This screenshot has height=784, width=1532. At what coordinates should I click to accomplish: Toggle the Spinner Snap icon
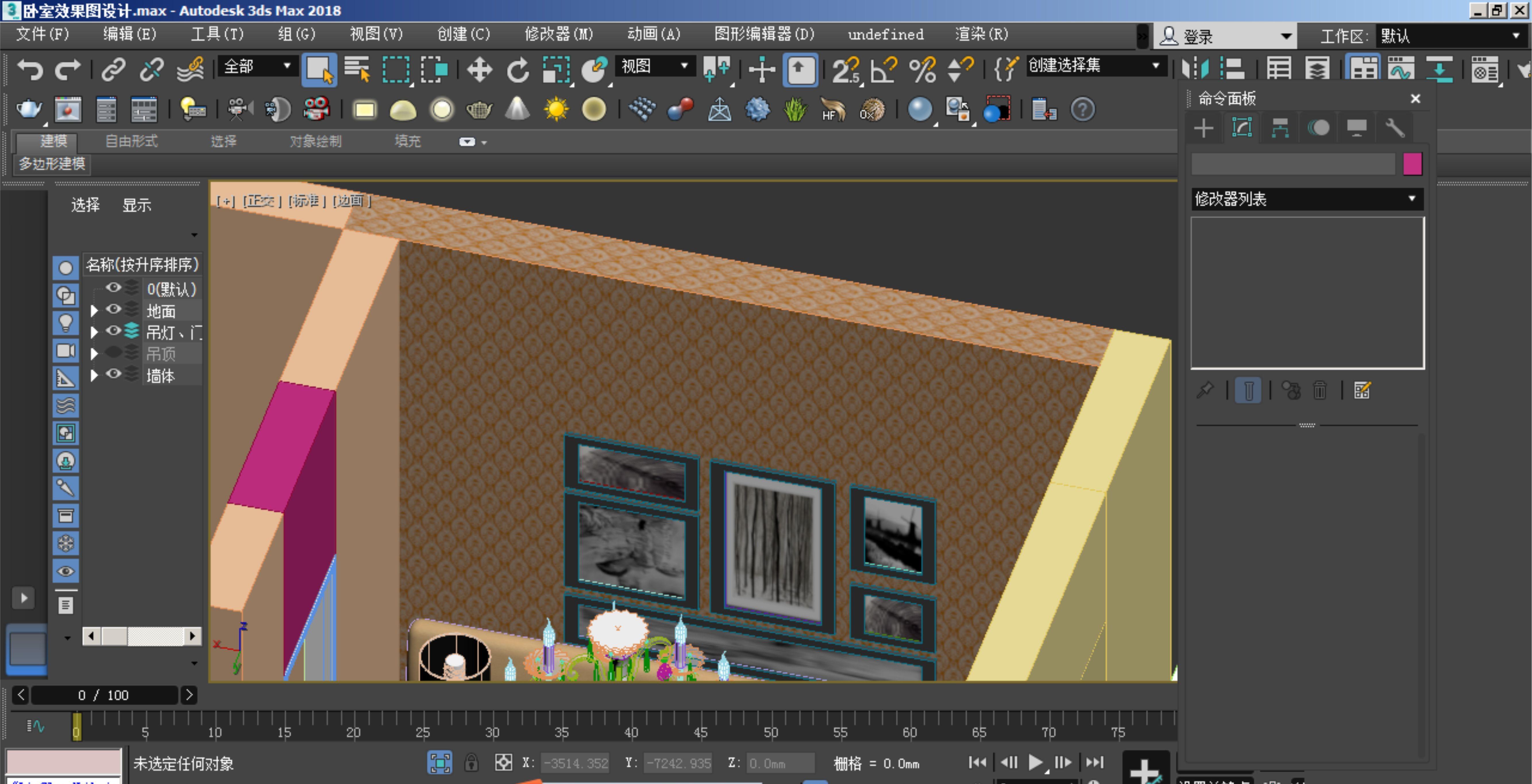(x=960, y=69)
